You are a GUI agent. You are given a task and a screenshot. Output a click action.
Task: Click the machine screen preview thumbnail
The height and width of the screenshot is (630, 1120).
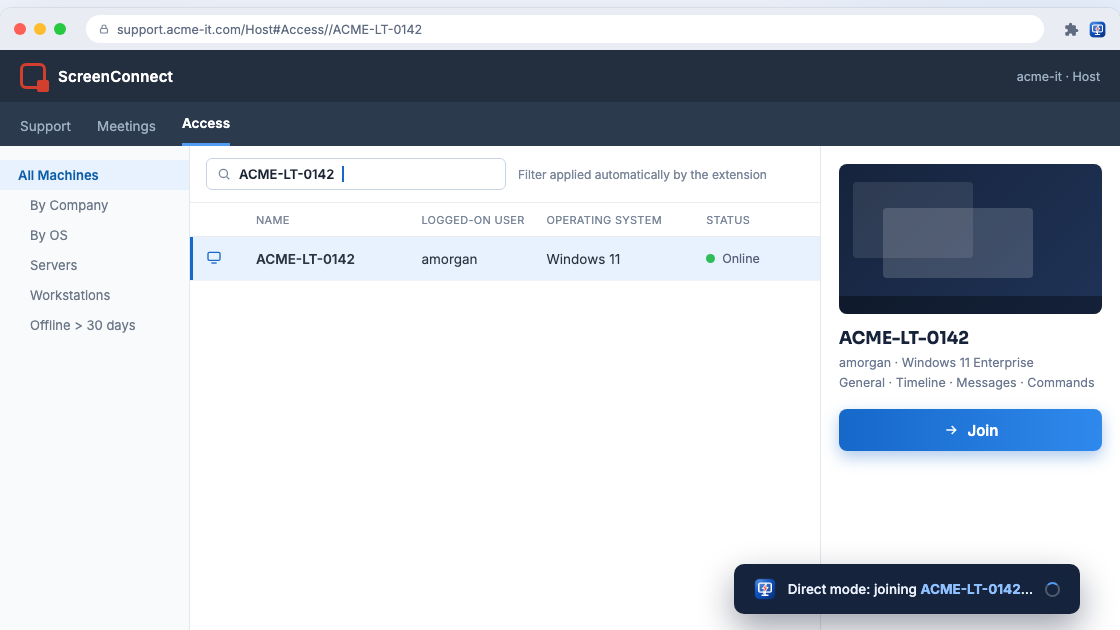click(x=970, y=239)
